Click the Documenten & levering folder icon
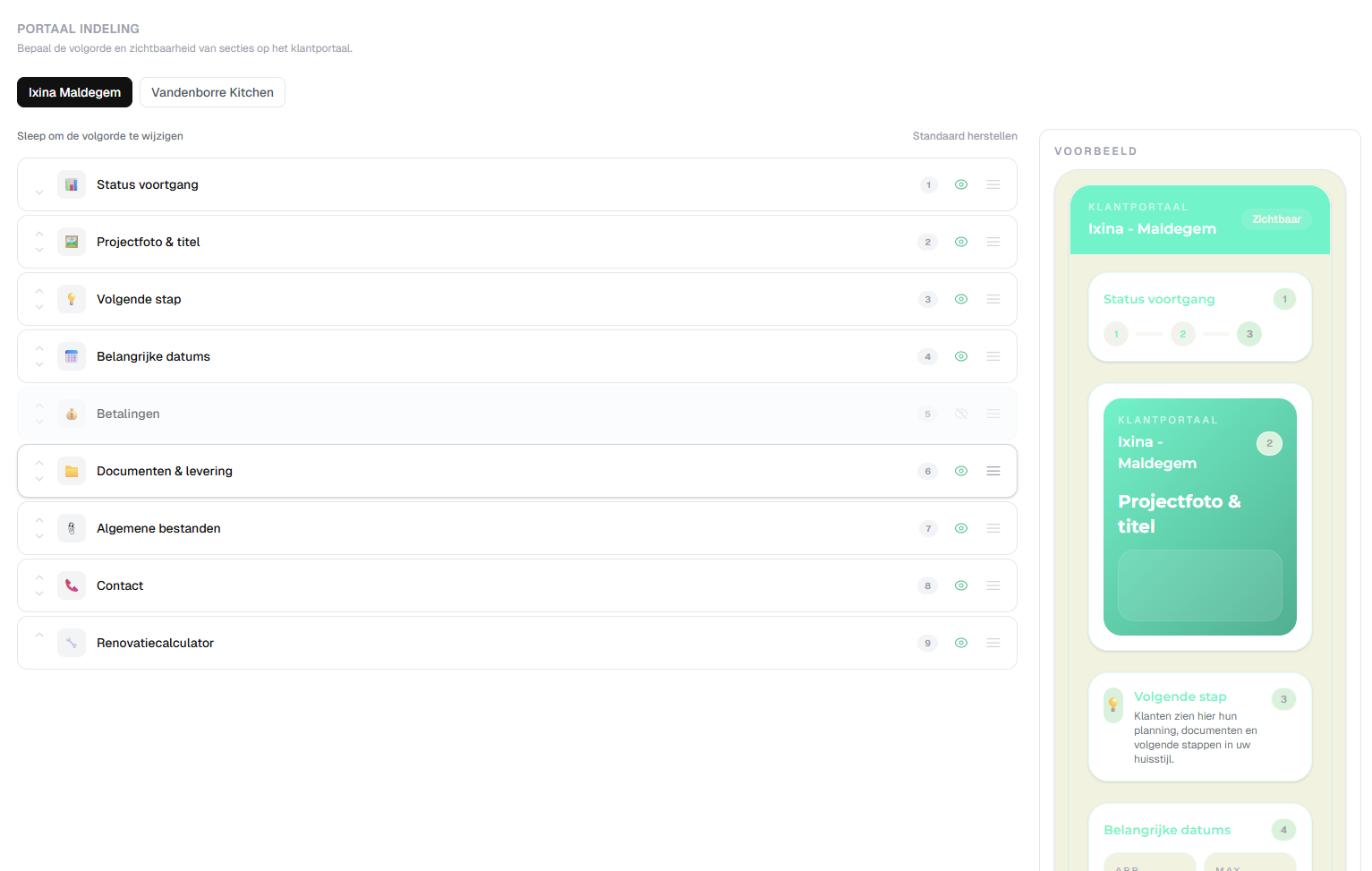Viewport: 1372px width, 871px height. (x=72, y=471)
